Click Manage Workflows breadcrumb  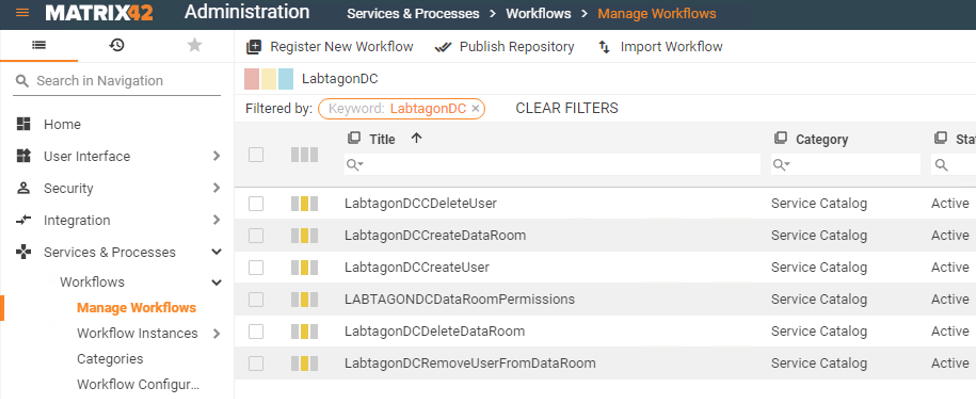[657, 13]
